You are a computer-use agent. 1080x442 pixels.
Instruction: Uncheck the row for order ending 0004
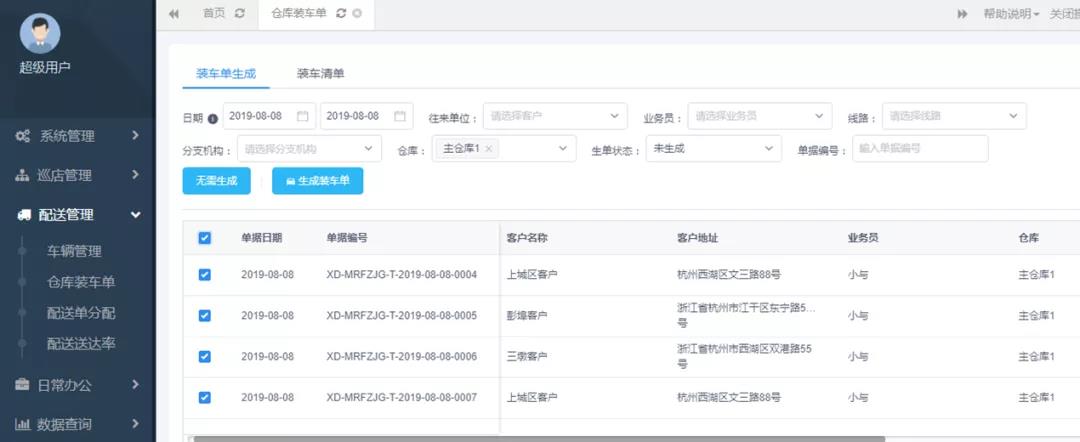(x=205, y=274)
